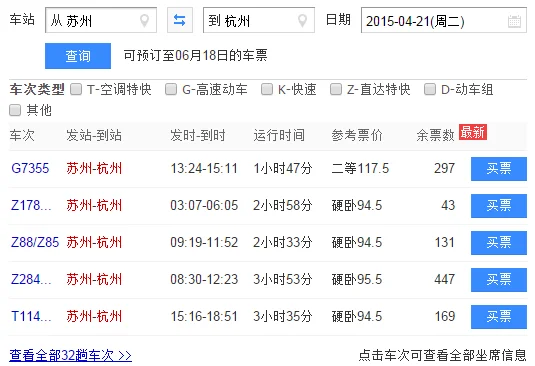Click 点击车次可查看全部坐席信息 hint text
The image size is (535, 366).
[443, 355]
